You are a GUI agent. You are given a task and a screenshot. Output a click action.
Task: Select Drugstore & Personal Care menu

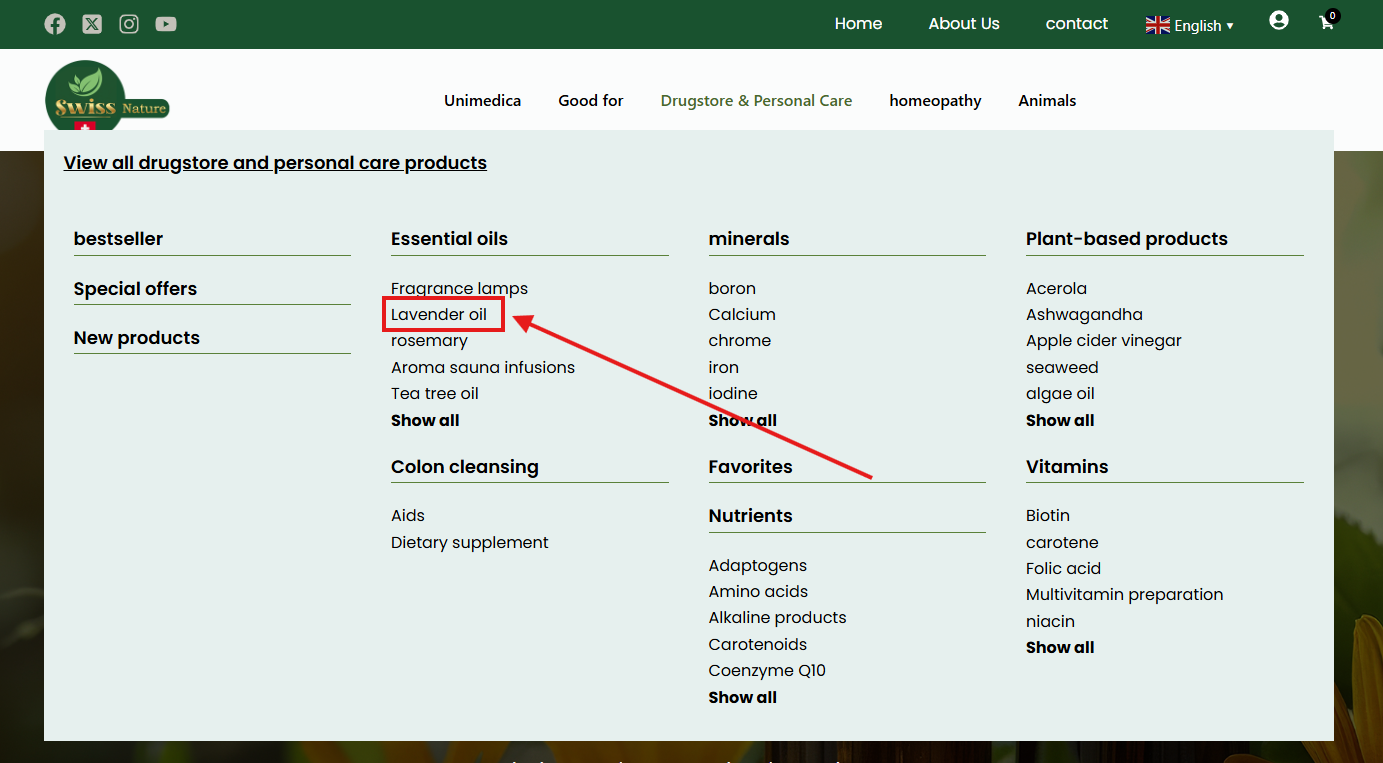pos(757,100)
